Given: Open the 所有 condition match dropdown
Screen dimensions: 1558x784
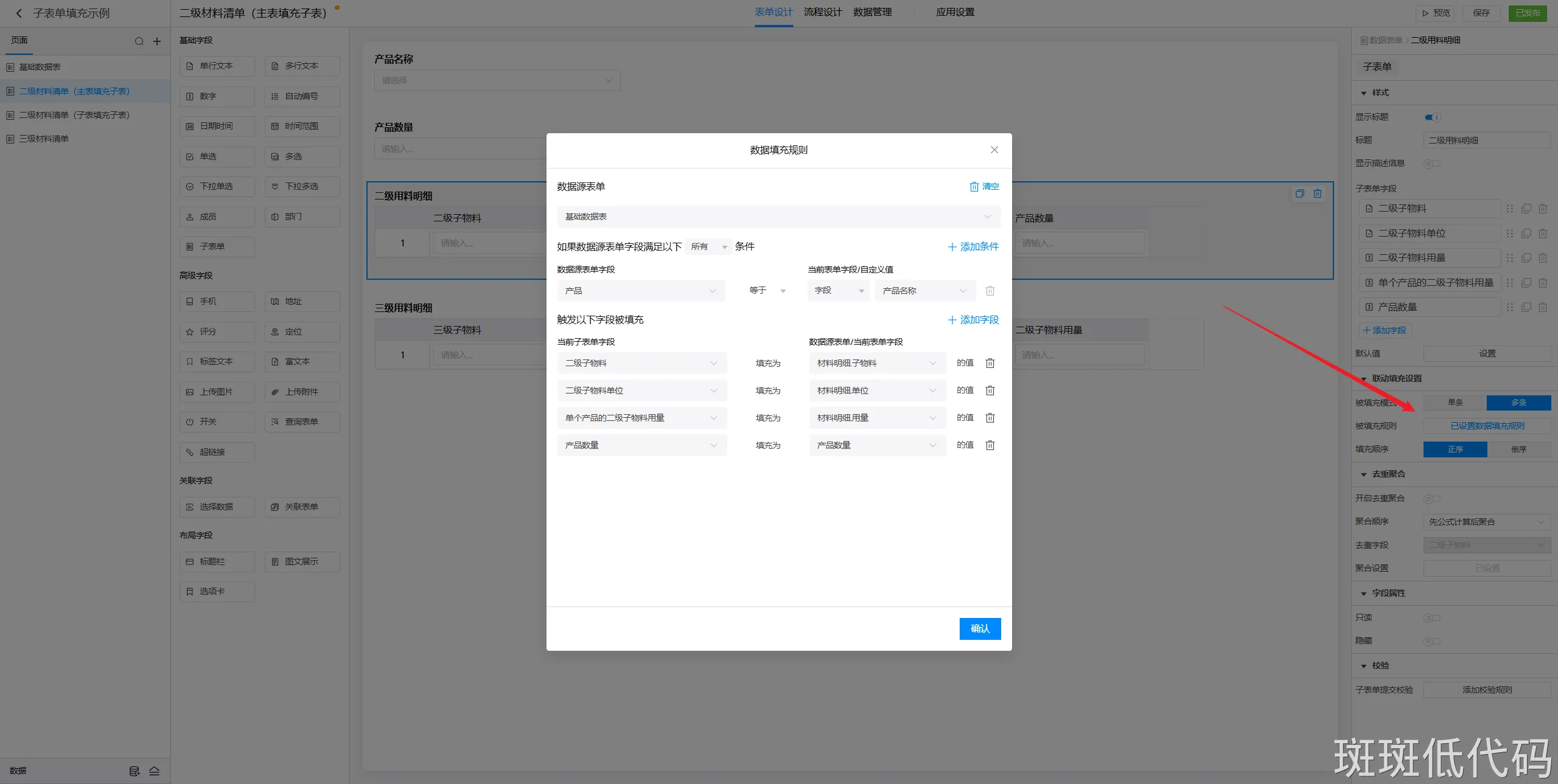Looking at the screenshot, I should tap(708, 247).
